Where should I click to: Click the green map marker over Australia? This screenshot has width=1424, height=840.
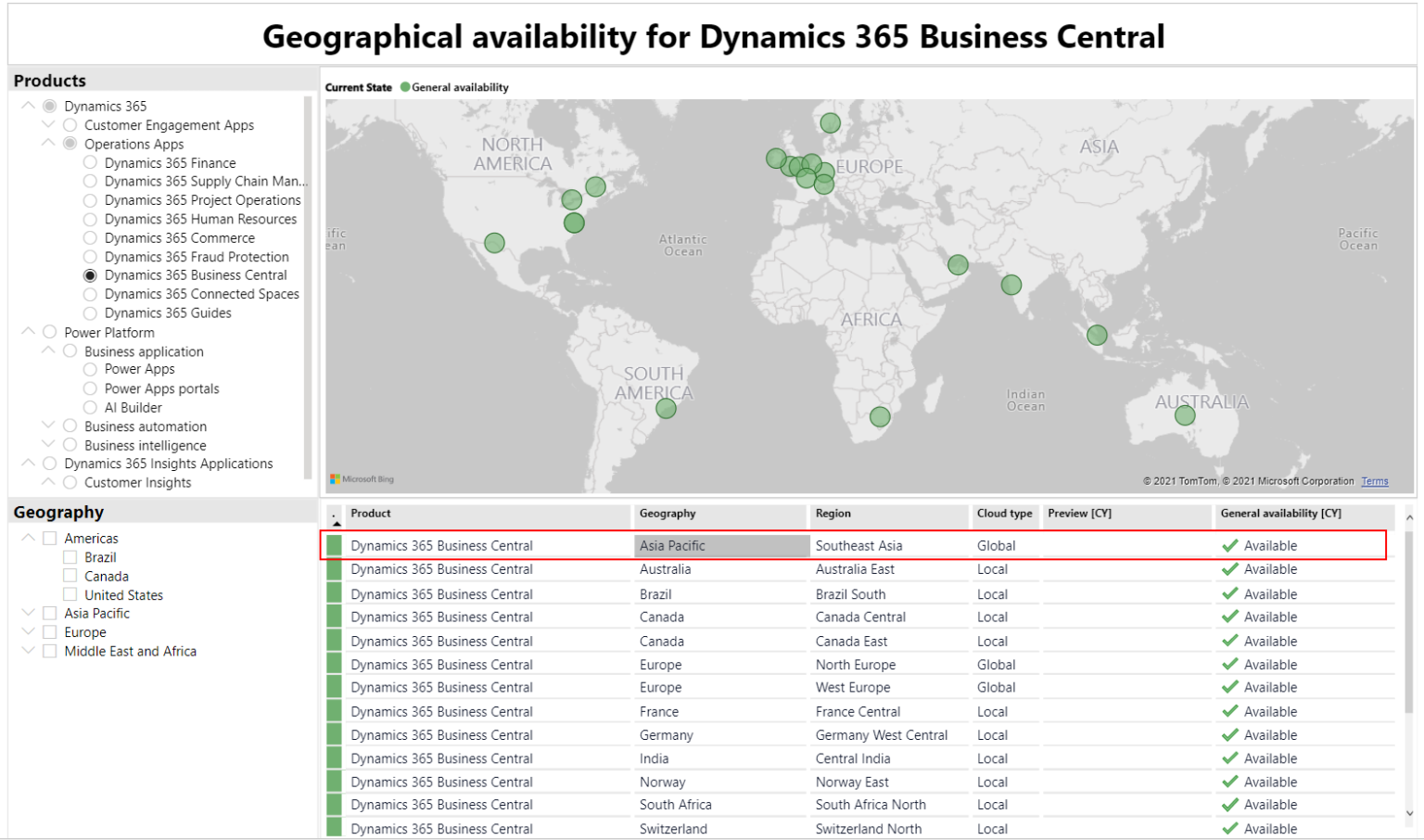tap(1184, 415)
